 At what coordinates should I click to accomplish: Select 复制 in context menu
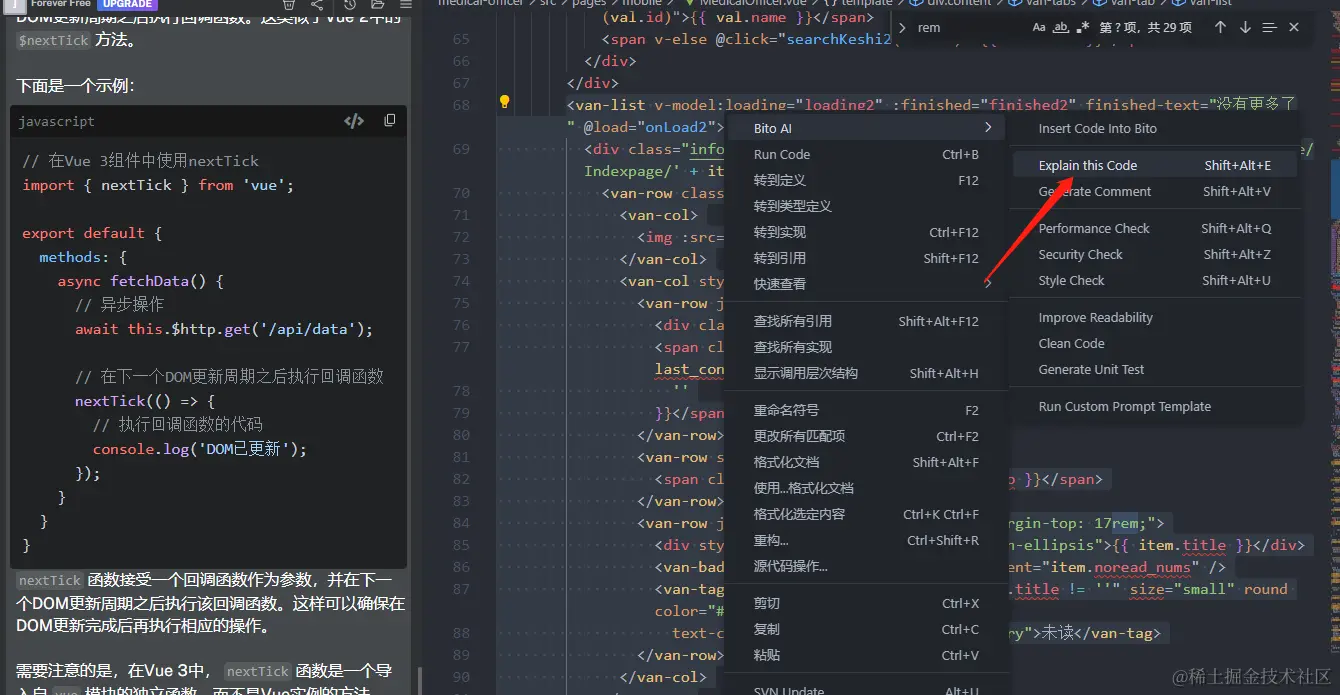[x=866, y=629]
